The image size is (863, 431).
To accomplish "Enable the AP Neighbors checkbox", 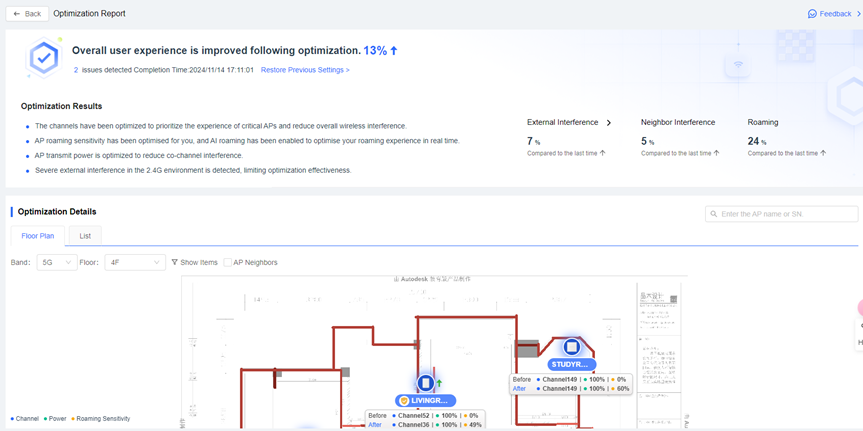I will 228,262.
